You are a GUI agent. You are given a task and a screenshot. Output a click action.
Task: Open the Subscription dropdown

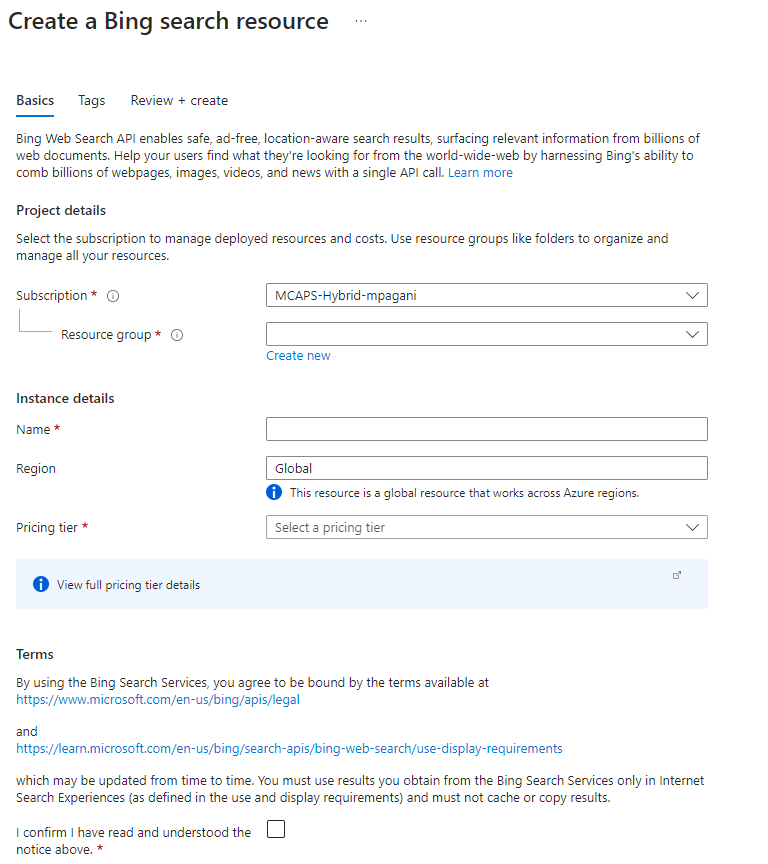[486, 295]
